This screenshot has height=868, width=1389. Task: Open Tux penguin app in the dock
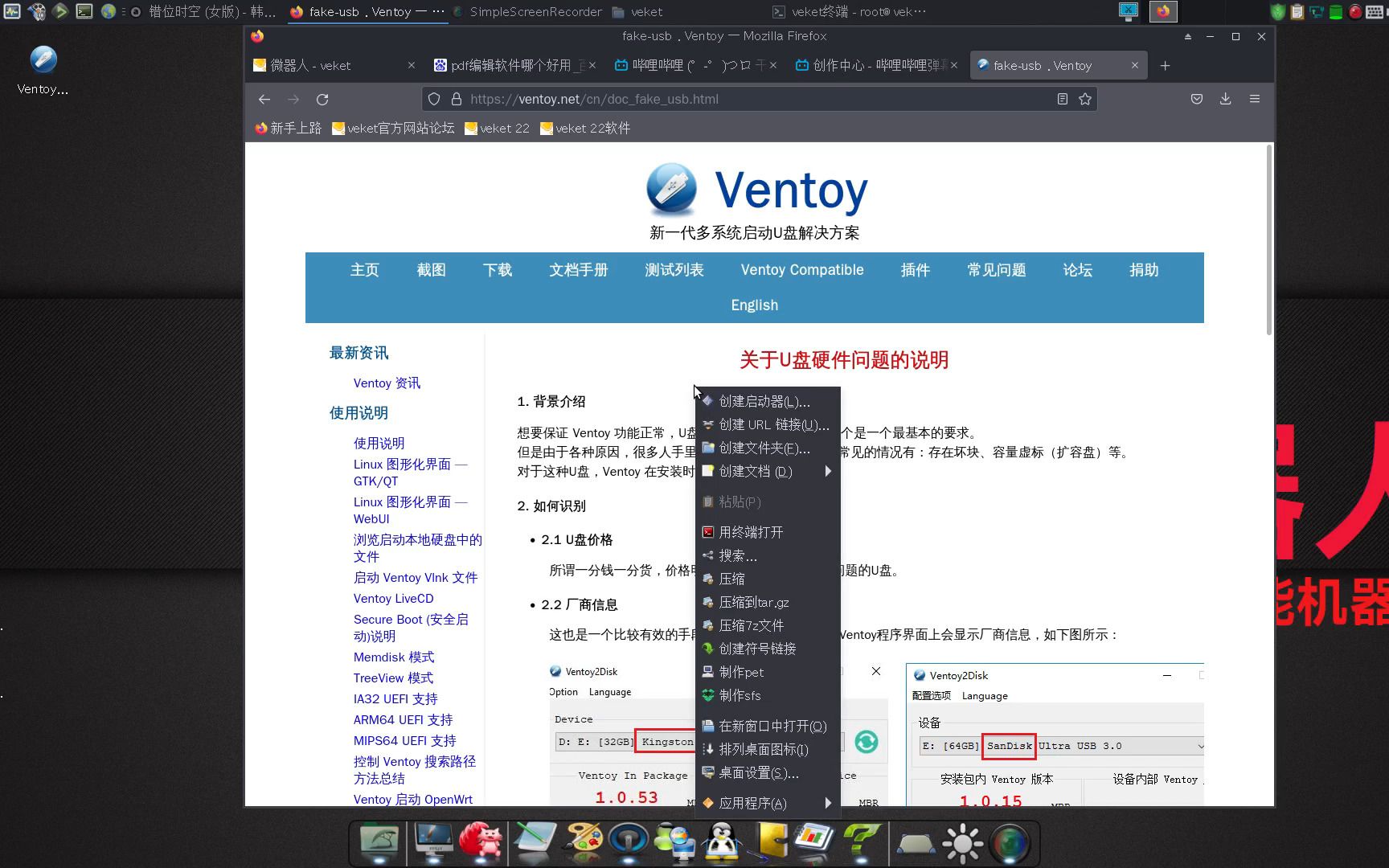click(722, 842)
